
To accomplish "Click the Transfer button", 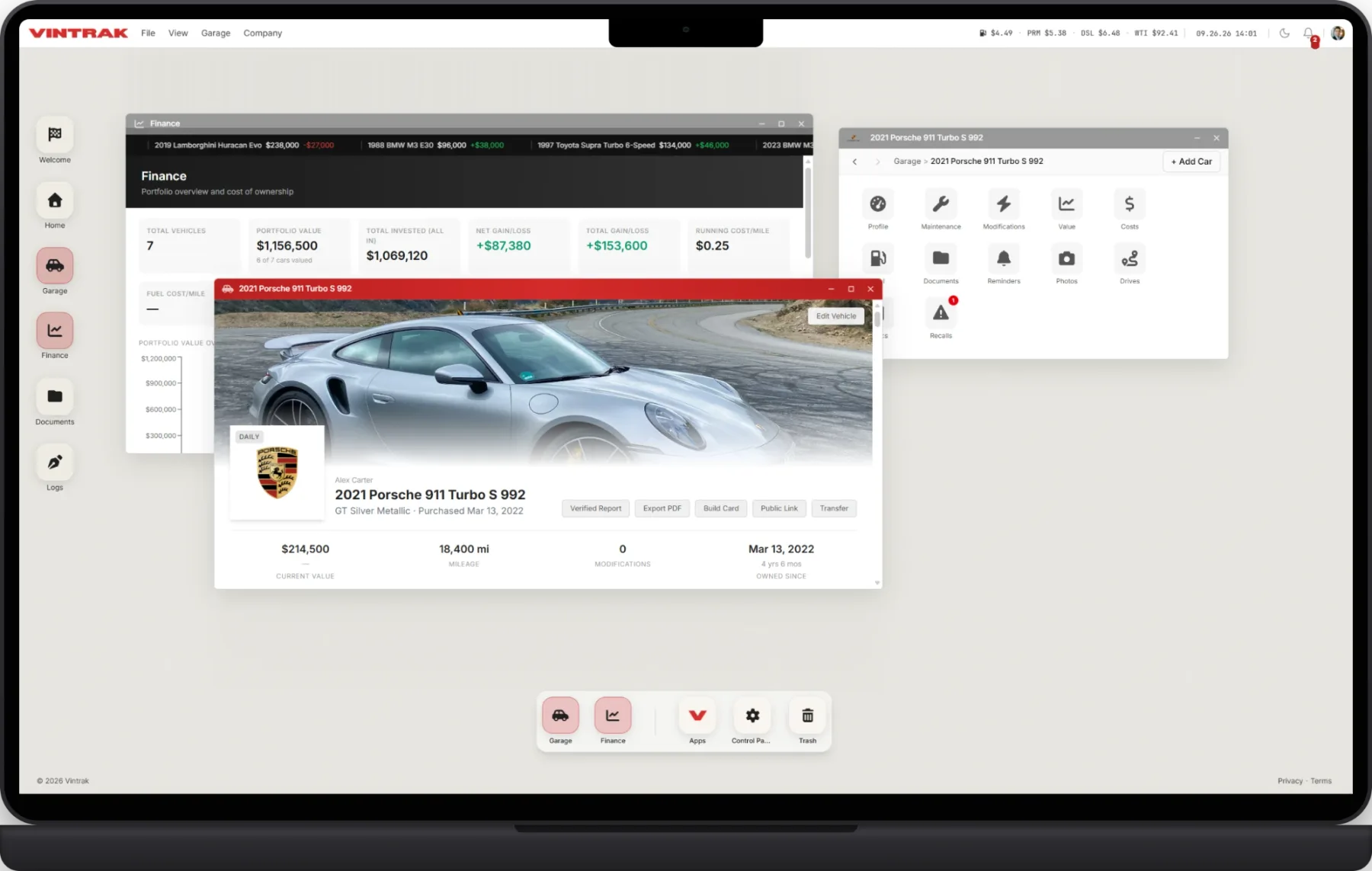I will [x=834, y=508].
